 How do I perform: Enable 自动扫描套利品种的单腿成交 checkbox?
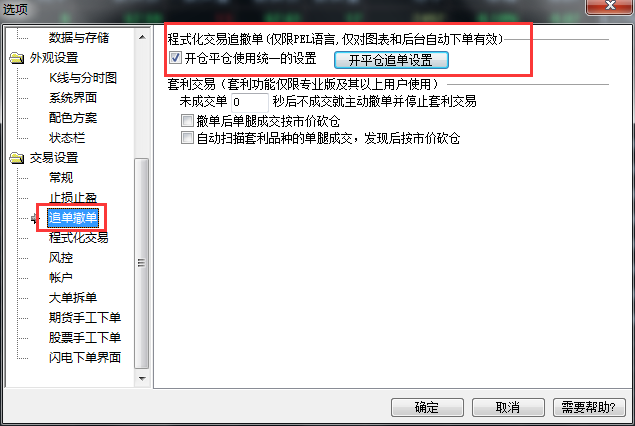click(x=187, y=138)
